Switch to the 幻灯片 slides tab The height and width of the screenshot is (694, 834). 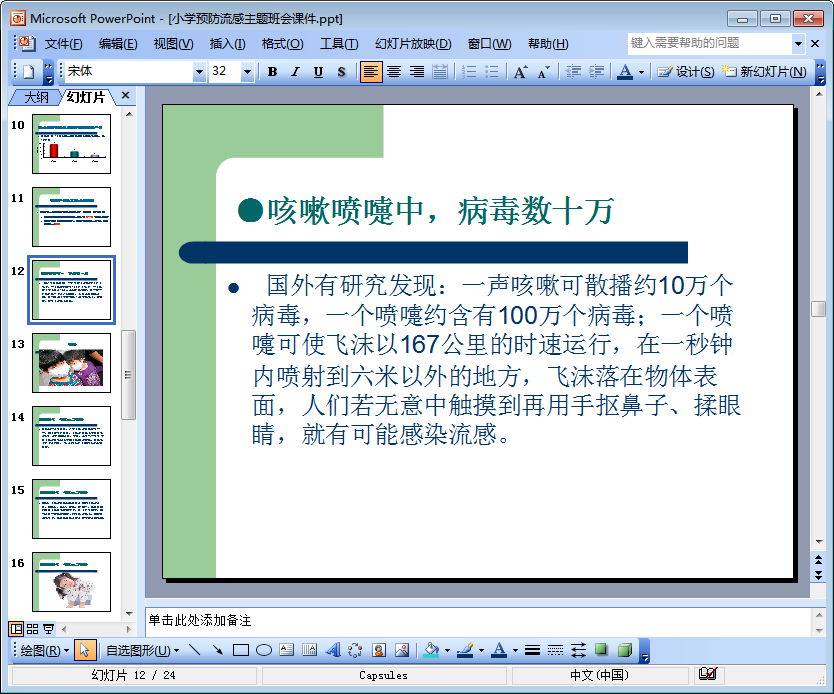point(86,97)
